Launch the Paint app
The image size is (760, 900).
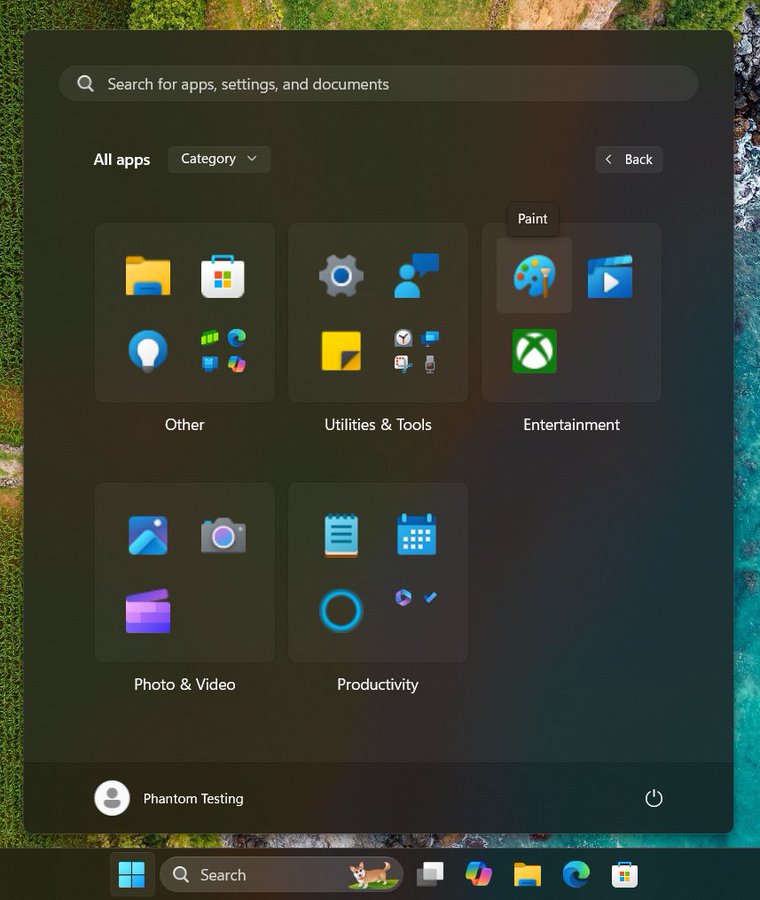coord(534,276)
